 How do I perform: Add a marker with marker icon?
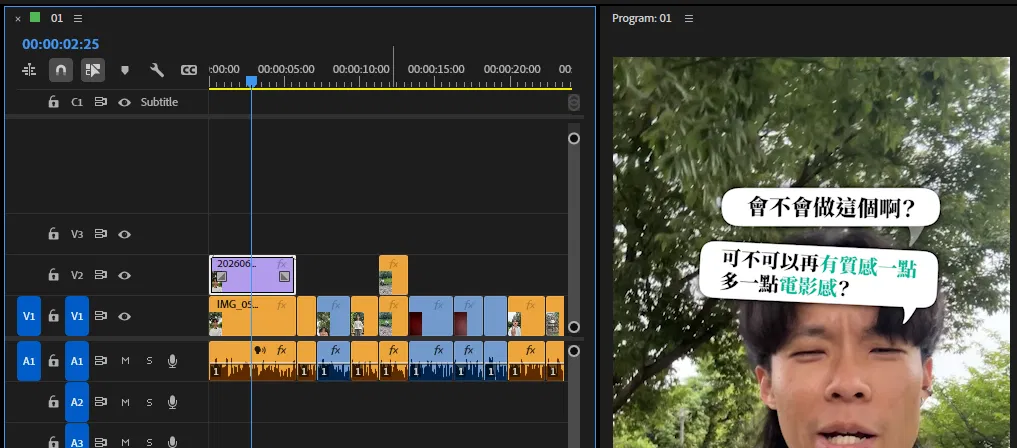(125, 69)
